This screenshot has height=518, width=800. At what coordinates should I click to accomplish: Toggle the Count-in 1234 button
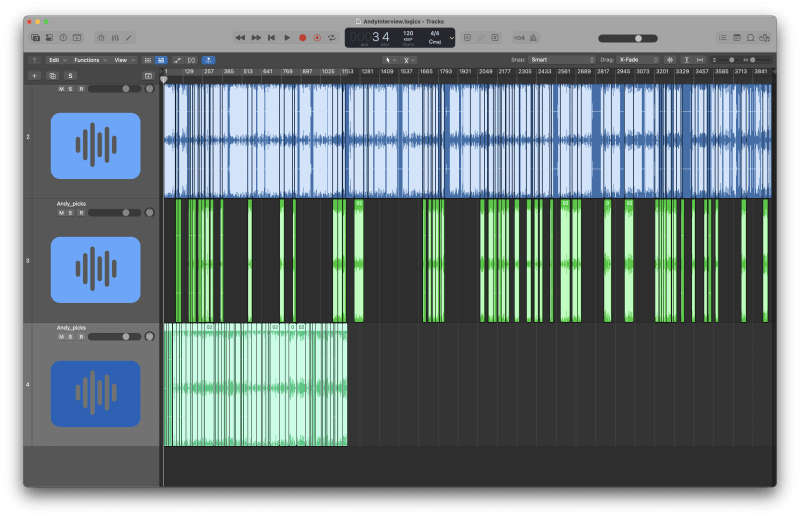click(519, 38)
